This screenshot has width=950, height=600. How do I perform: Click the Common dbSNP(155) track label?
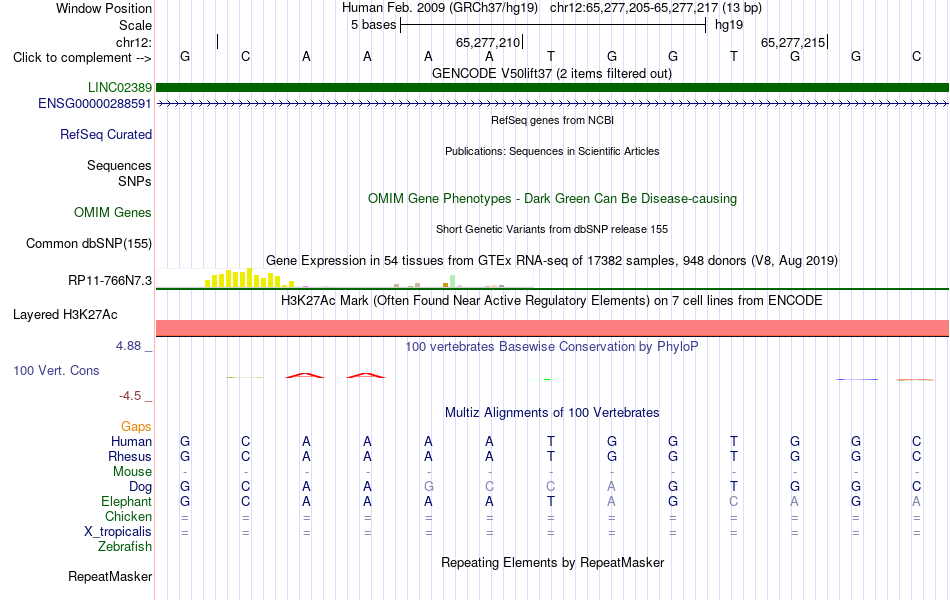coord(89,244)
